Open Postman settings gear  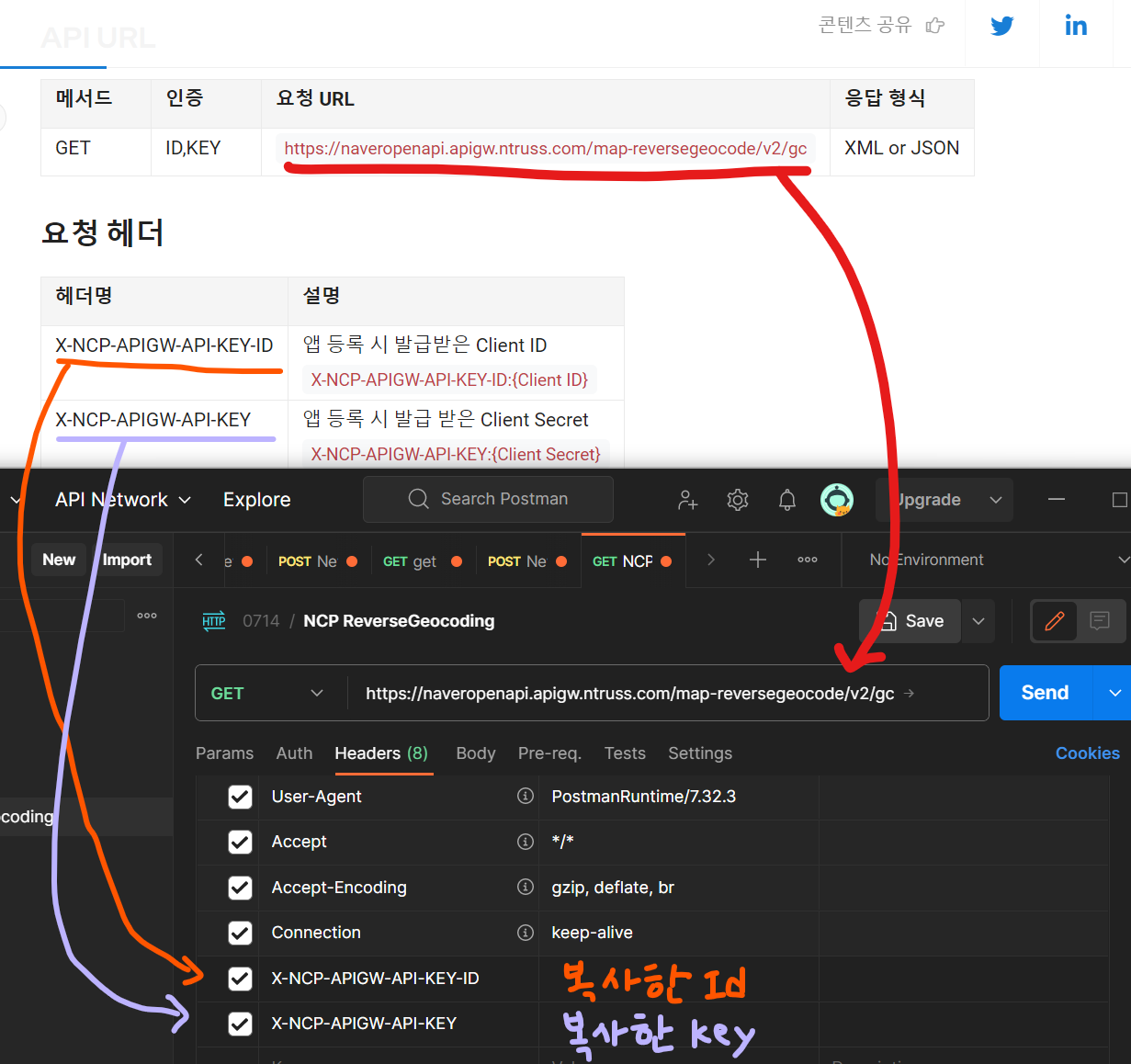737,500
